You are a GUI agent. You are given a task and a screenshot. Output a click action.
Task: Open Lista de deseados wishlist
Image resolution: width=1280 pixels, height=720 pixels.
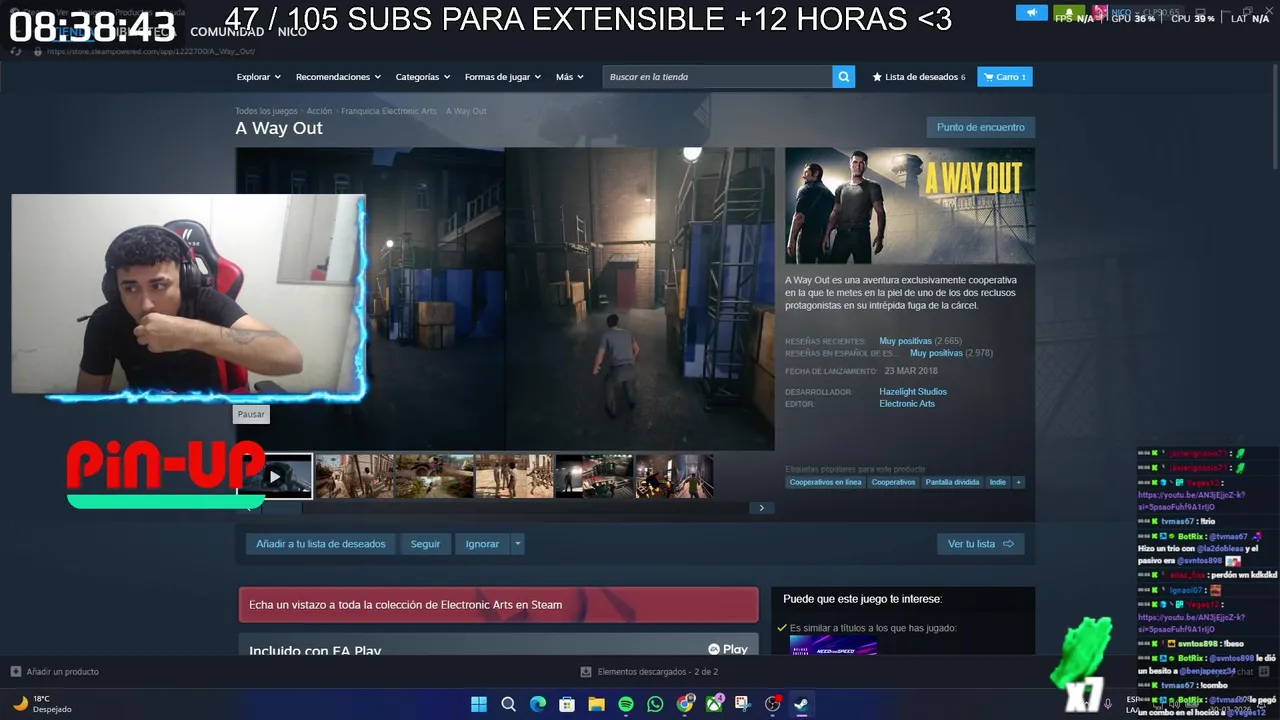click(x=919, y=77)
